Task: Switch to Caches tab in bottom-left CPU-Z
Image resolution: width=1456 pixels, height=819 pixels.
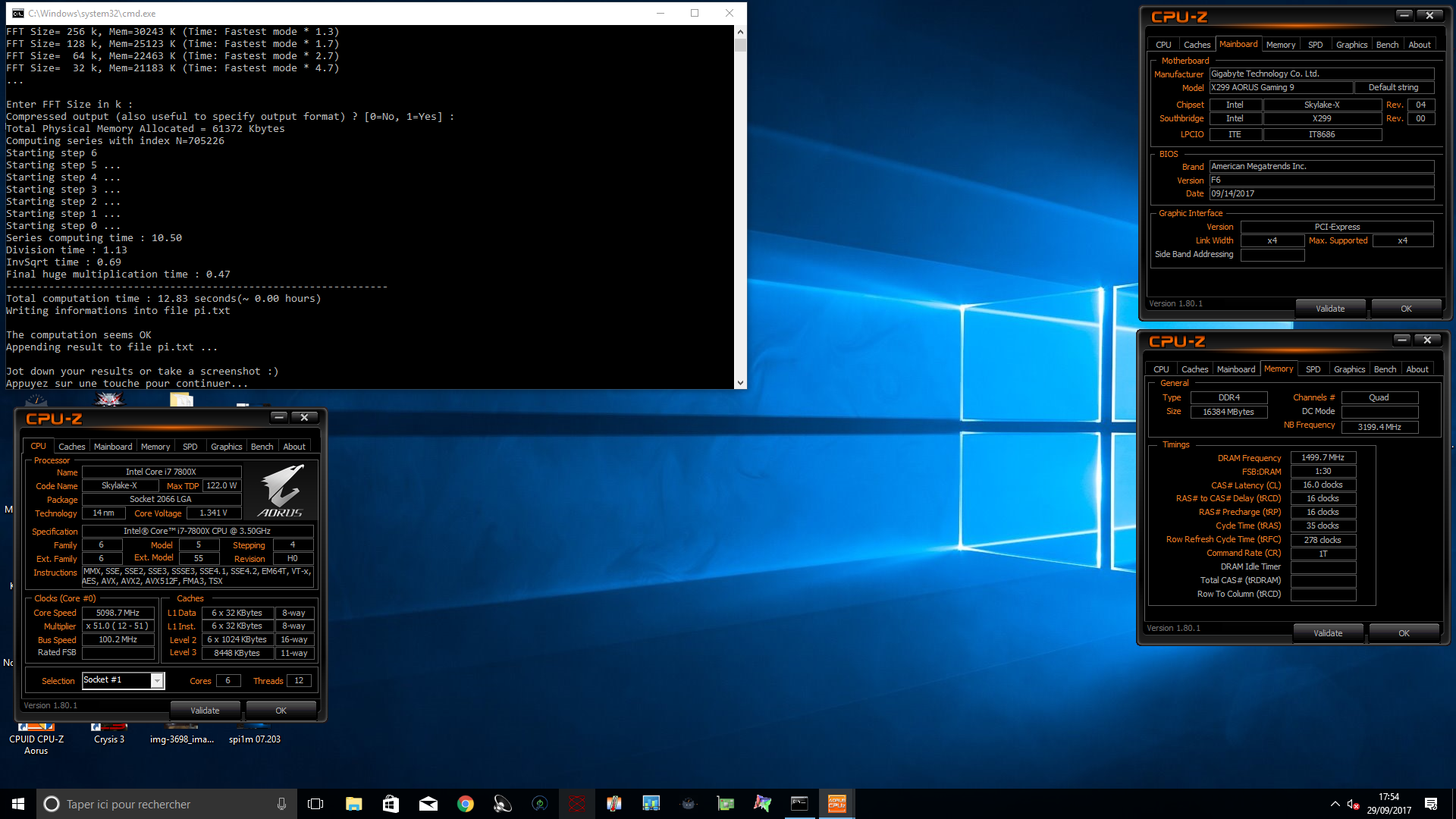Action: 72,447
